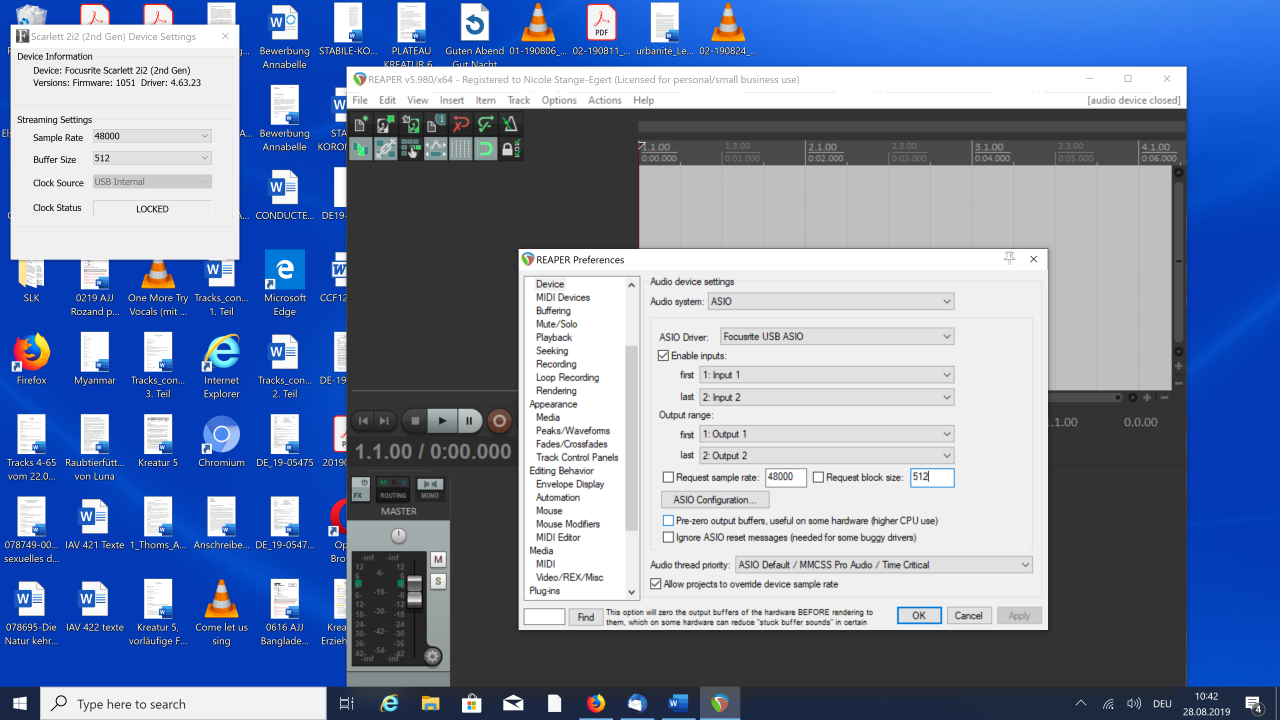Toggle Move envelope points with items icon
Viewport: 1280px width, 720px height.
pos(435,149)
